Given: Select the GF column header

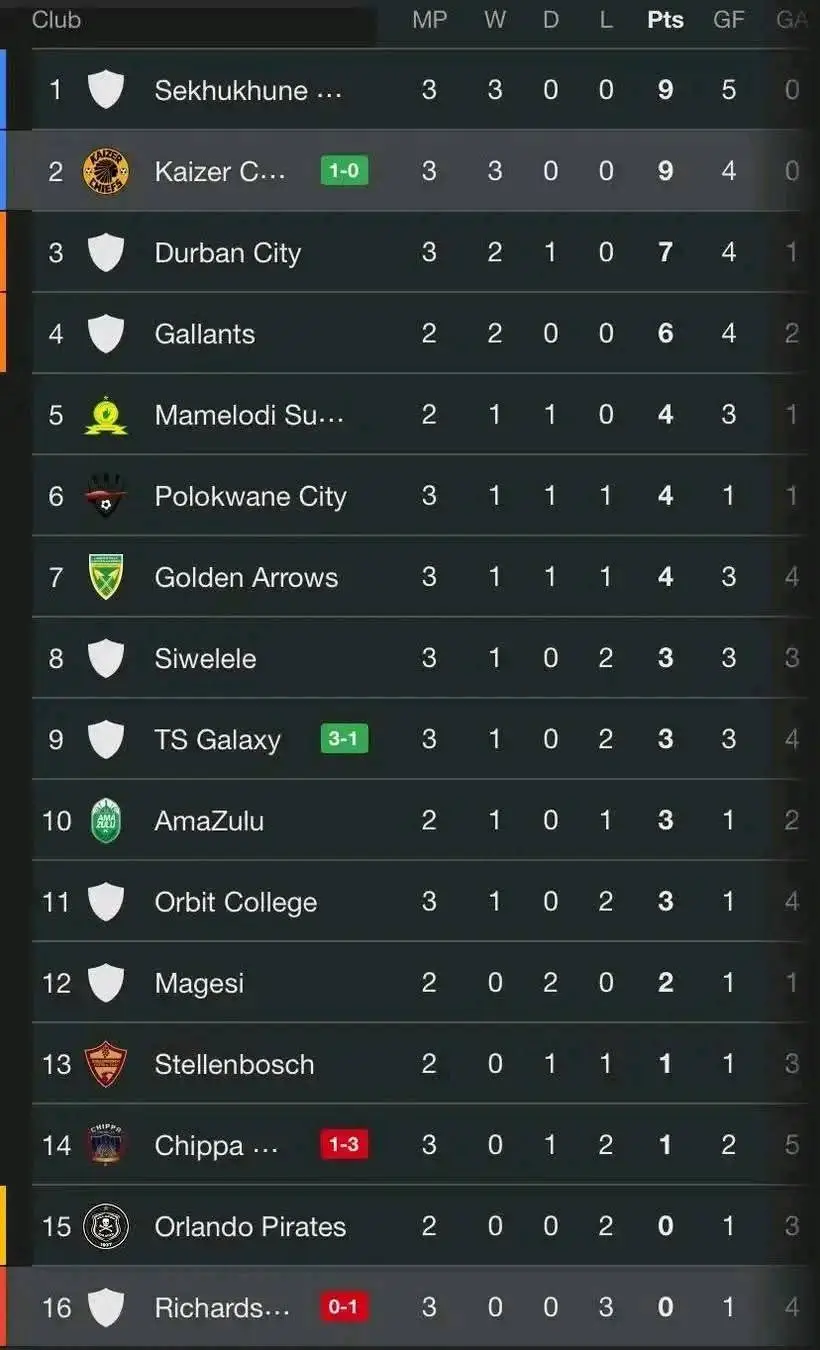Looking at the screenshot, I should 728,20.
